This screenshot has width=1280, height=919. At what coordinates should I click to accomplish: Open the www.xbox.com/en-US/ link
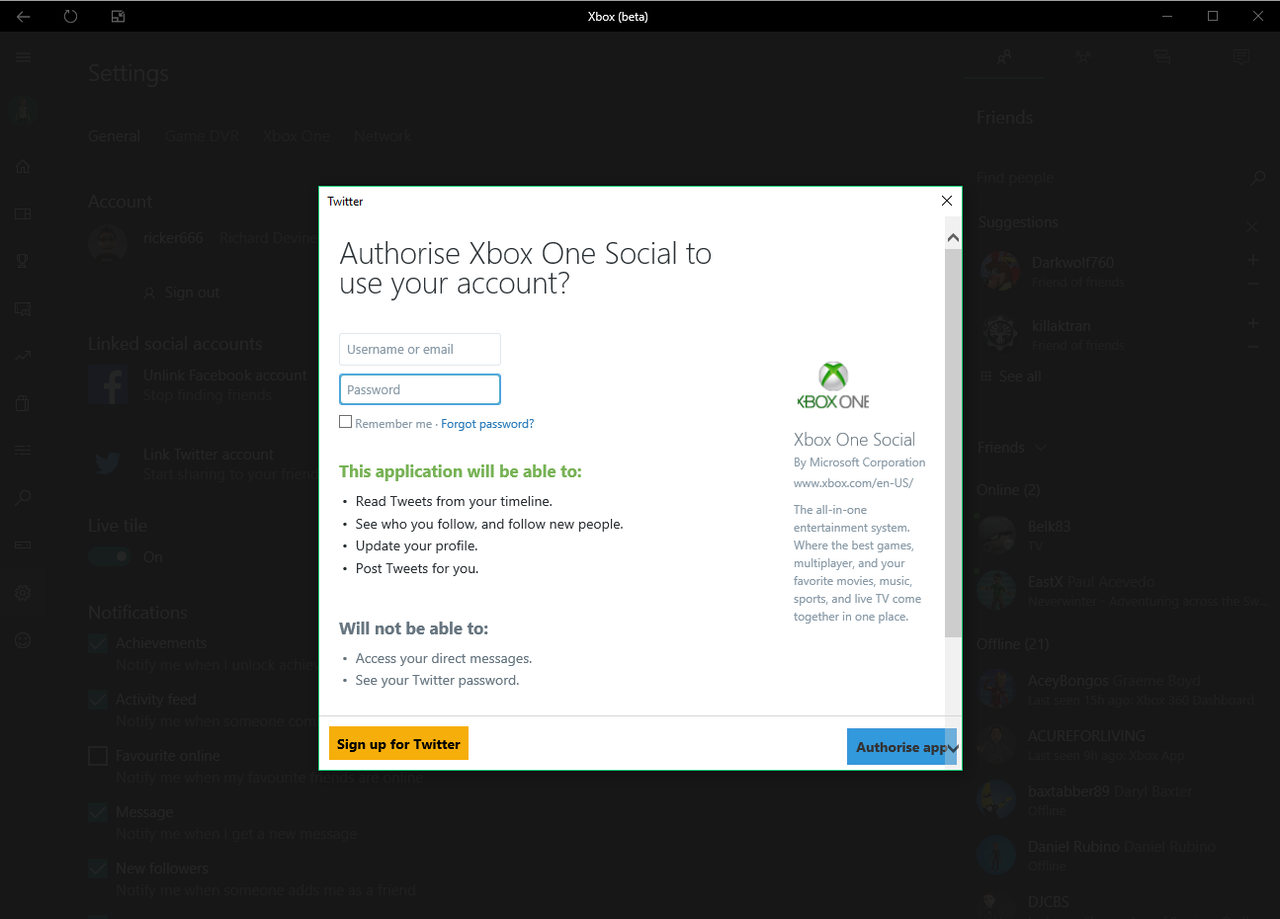[853, 483]
